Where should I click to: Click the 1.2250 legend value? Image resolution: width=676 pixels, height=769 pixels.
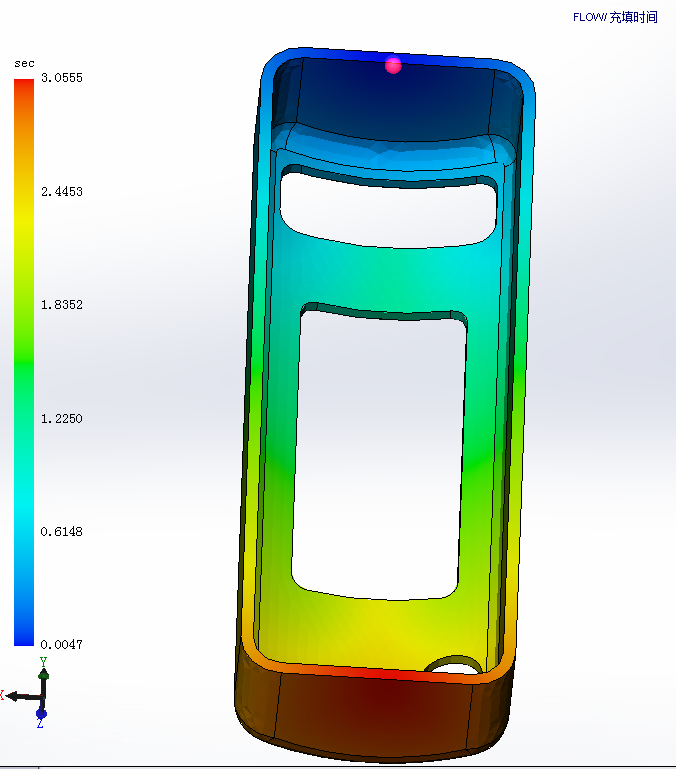(x=61, y=418)
